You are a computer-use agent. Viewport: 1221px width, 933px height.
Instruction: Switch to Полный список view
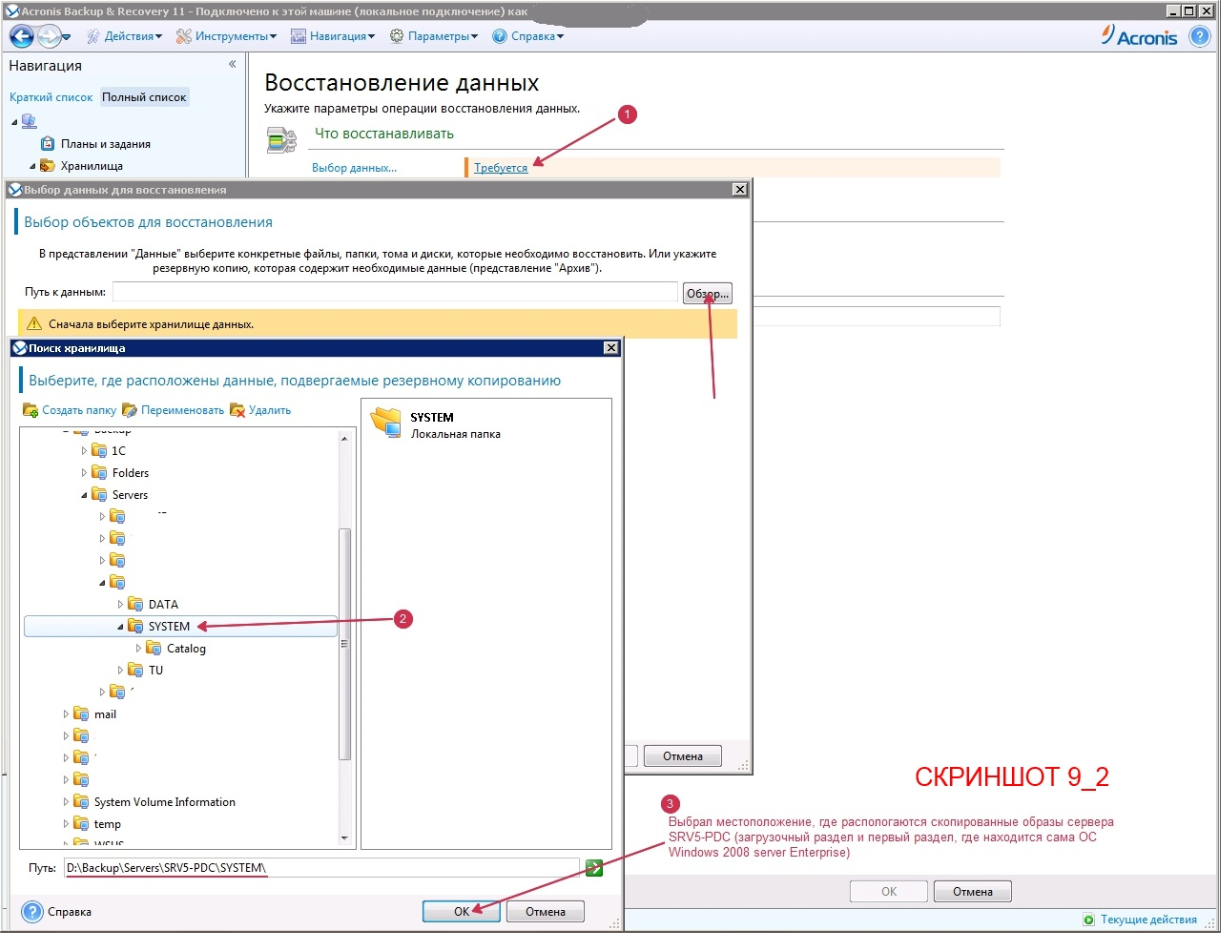coord(144,97)
